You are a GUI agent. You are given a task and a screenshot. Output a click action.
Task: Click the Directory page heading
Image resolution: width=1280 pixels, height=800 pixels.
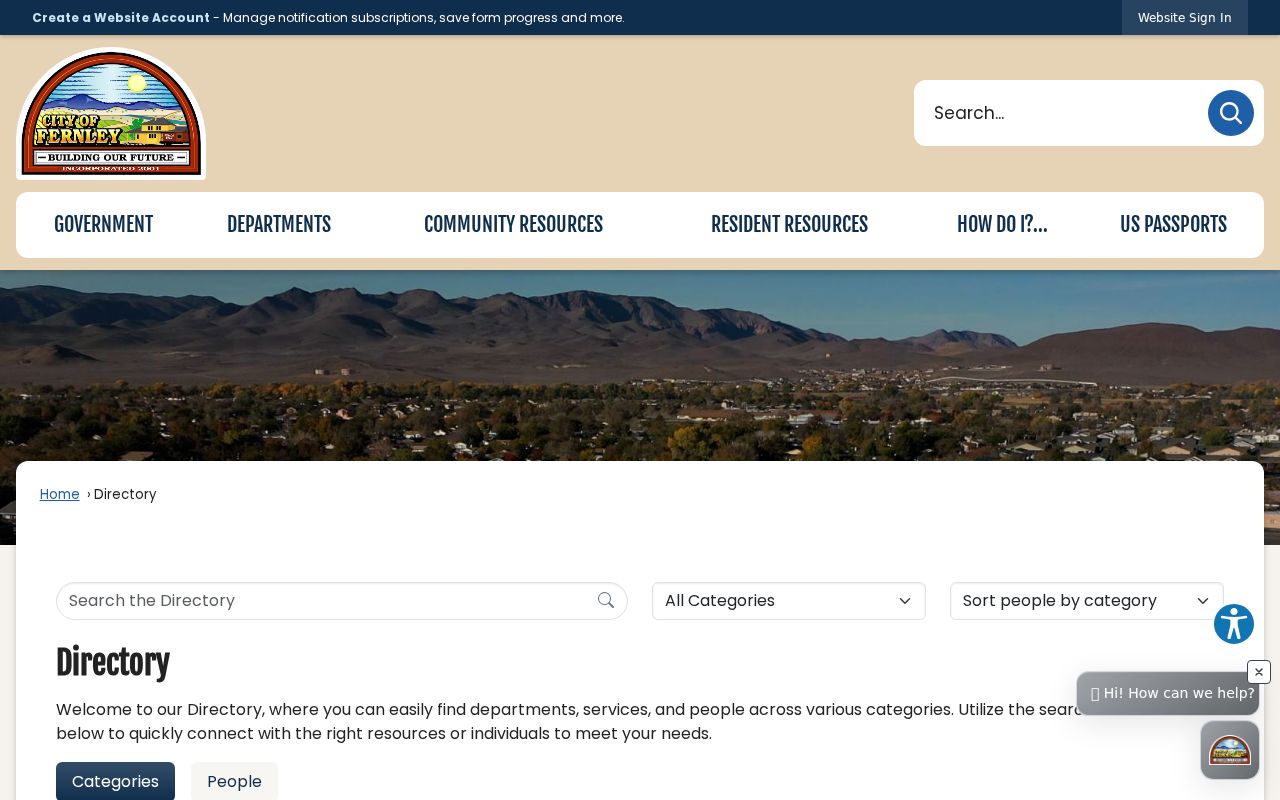tap(113, 663)
